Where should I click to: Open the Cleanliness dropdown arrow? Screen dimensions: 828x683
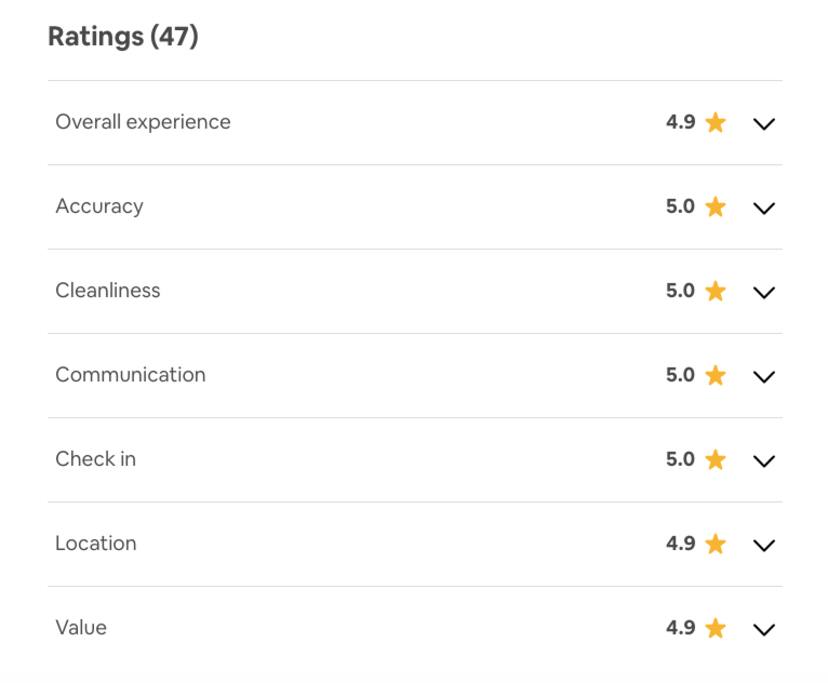point(764,293)
